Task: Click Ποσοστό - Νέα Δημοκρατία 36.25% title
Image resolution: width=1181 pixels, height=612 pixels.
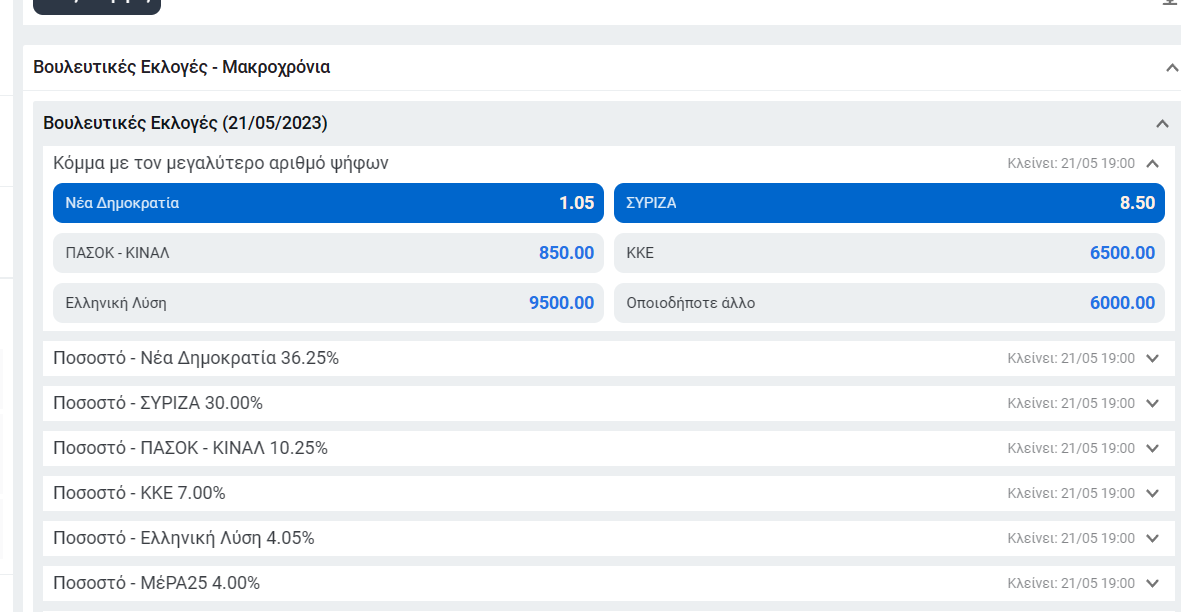Action: 196,358
